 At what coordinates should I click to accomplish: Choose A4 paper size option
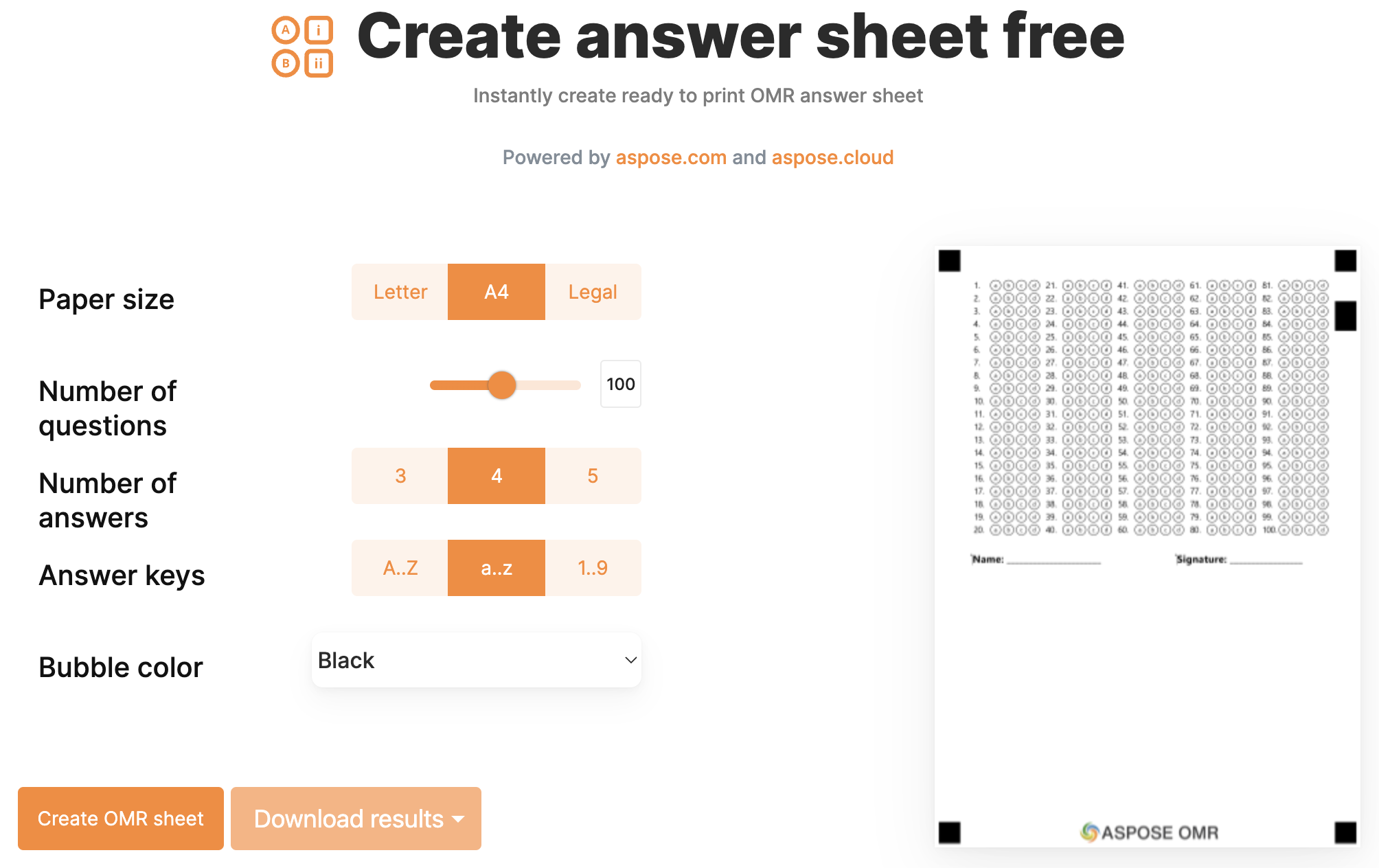pos(496,292)
